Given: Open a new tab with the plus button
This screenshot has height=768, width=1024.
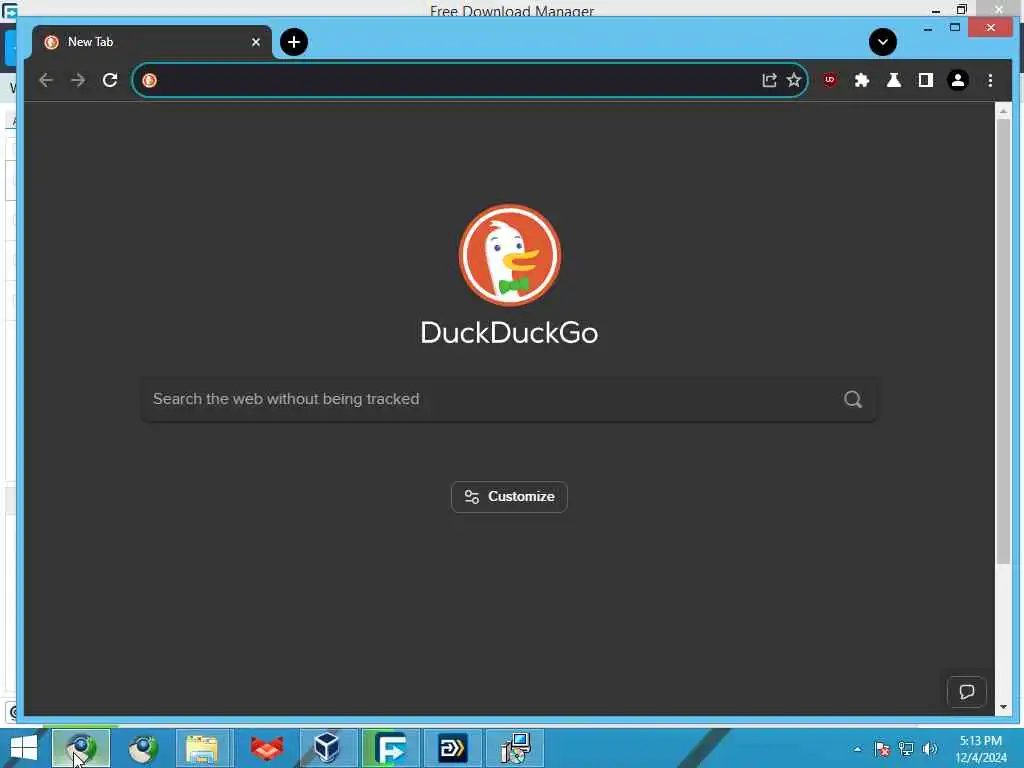Looking at the screenshot, I should click(x=294, y=42).
